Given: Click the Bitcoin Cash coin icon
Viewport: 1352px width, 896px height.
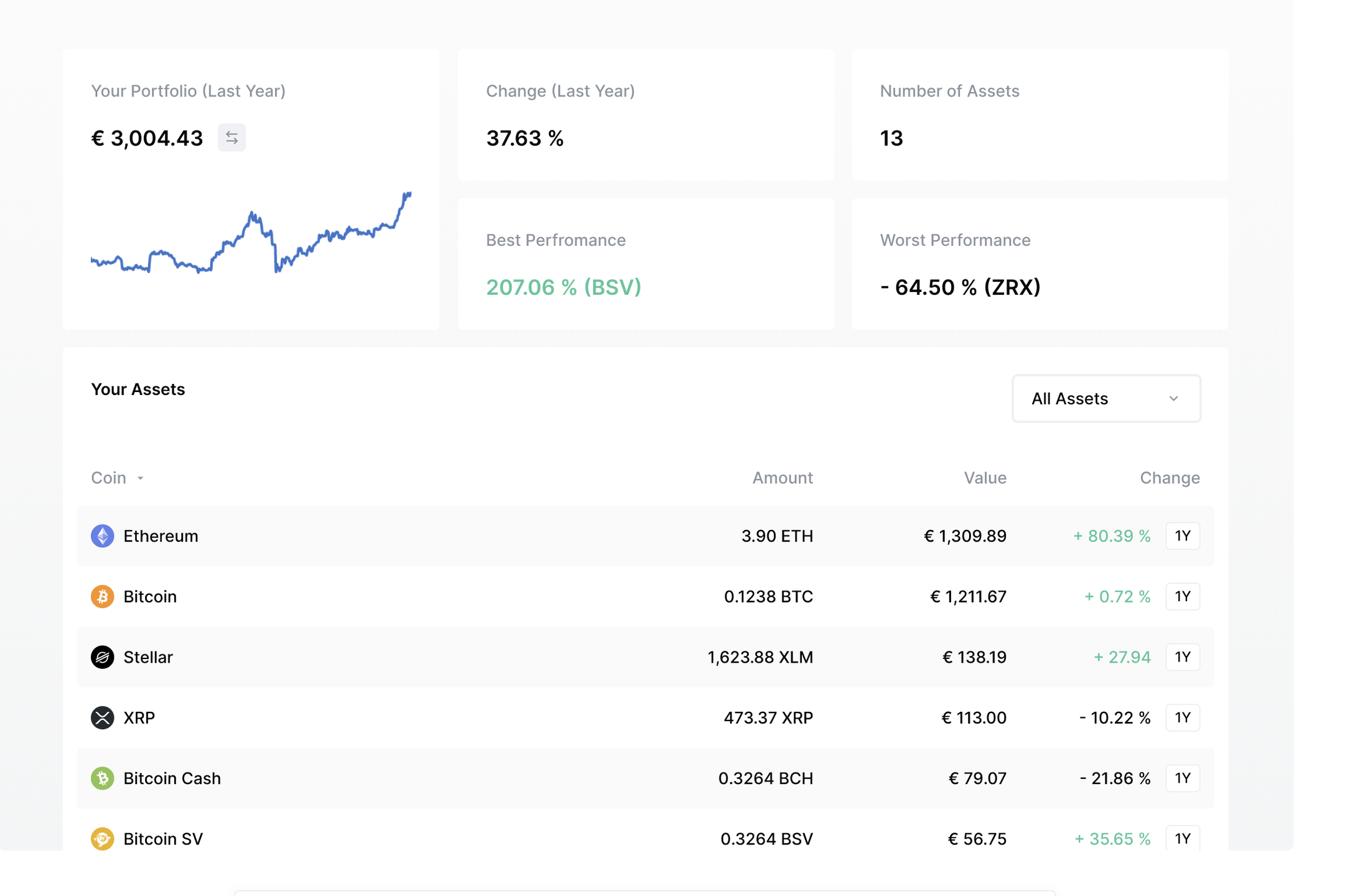Looking at the screenshot, I should coord(102,778).
